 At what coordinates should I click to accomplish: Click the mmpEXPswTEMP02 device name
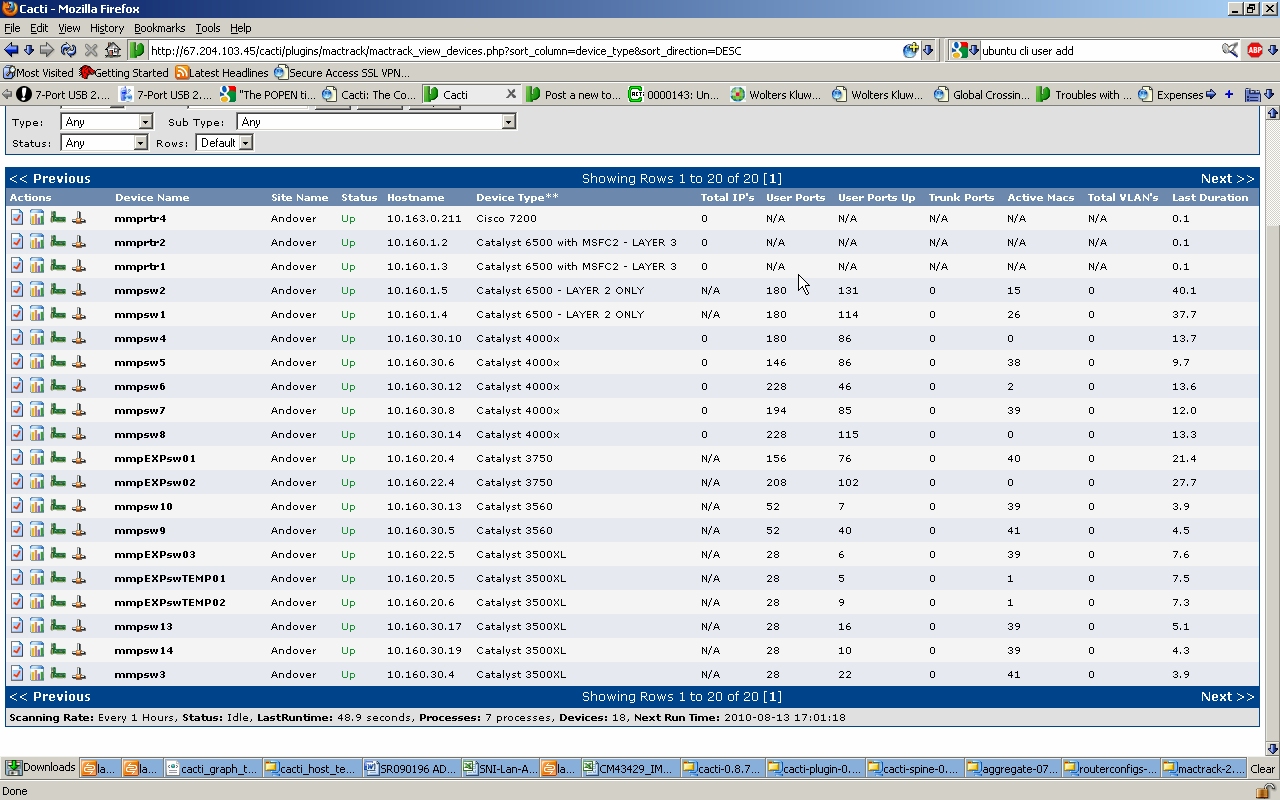pyautogui.click(x=170, y=602)
